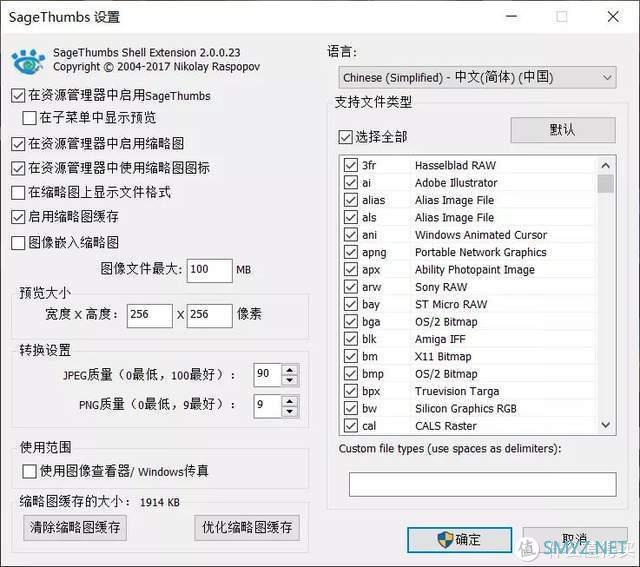Uncheck the als Alias Image File type
This screenshot has width=640, height=567.
pos(351,217)
